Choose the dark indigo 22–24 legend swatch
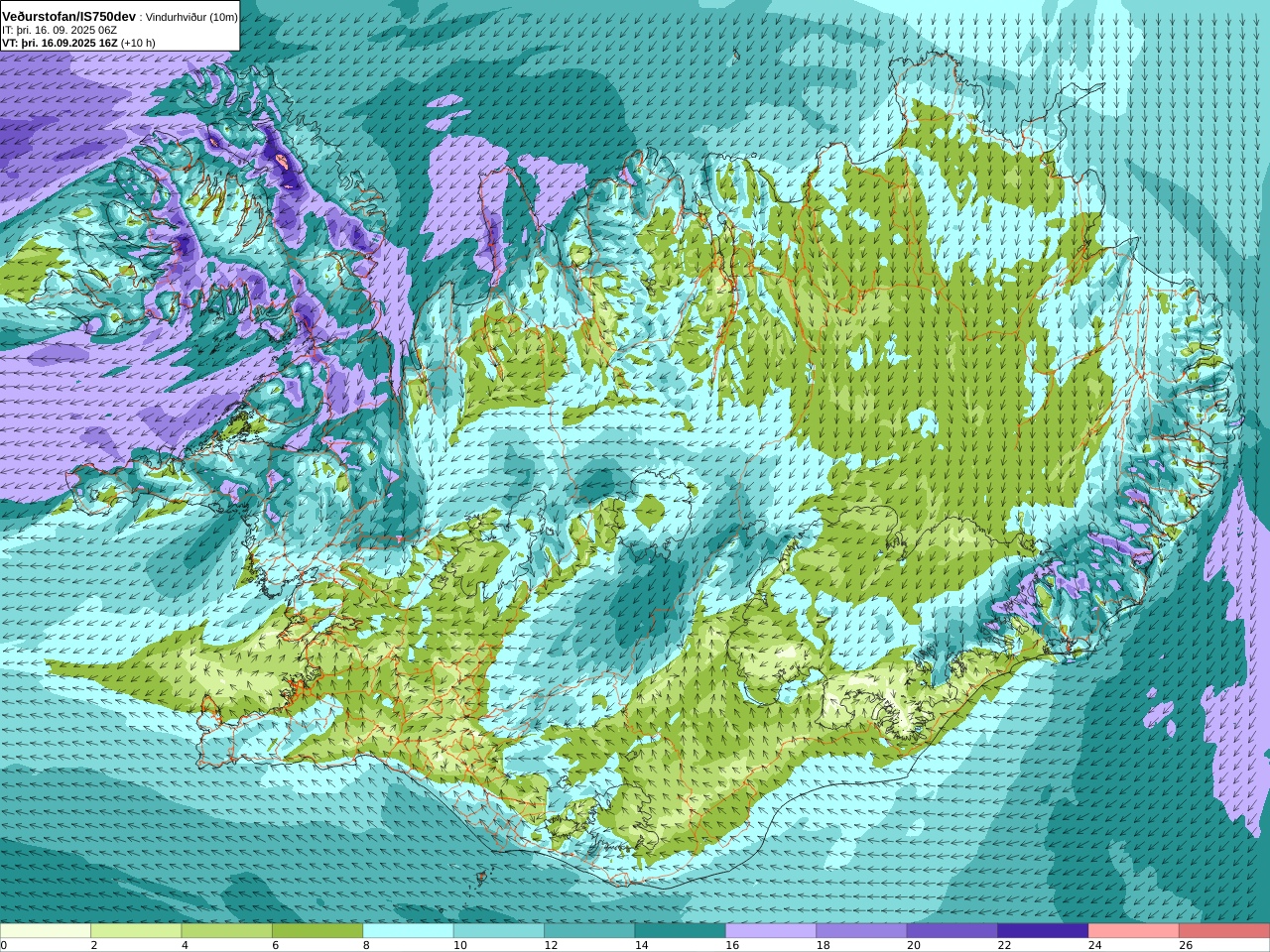This screenshot has height=952, width=1270. coord(1043,931)
